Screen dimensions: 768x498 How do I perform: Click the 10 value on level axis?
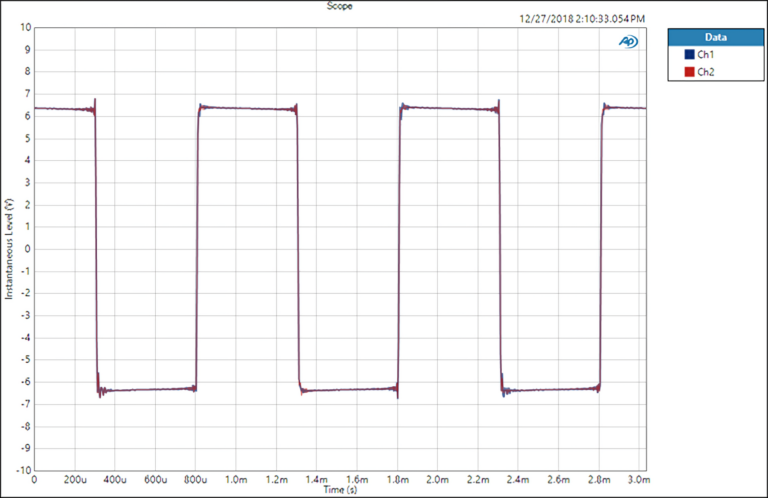[25, 27]
